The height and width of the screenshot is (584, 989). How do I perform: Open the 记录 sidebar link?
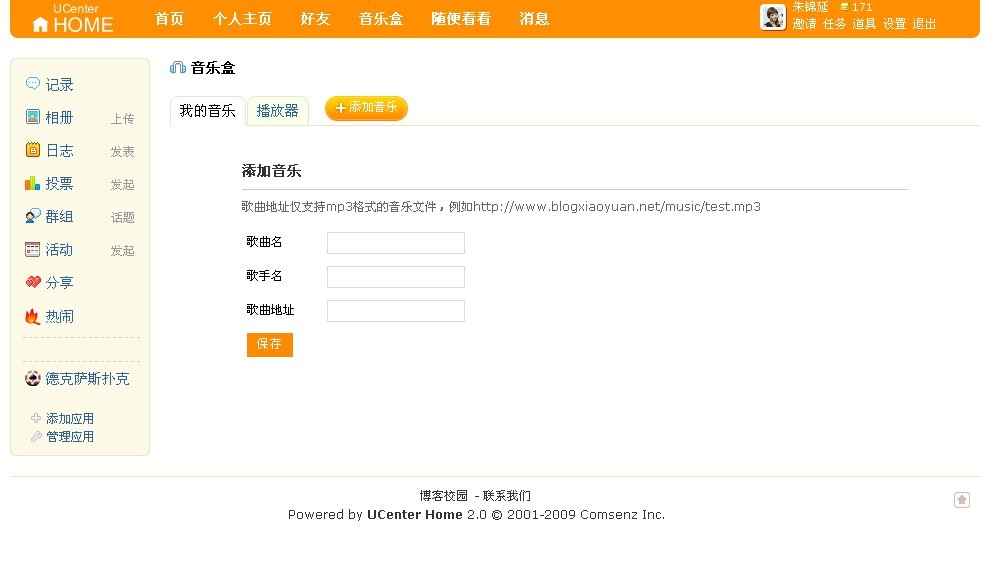click(x=59, y=85)
